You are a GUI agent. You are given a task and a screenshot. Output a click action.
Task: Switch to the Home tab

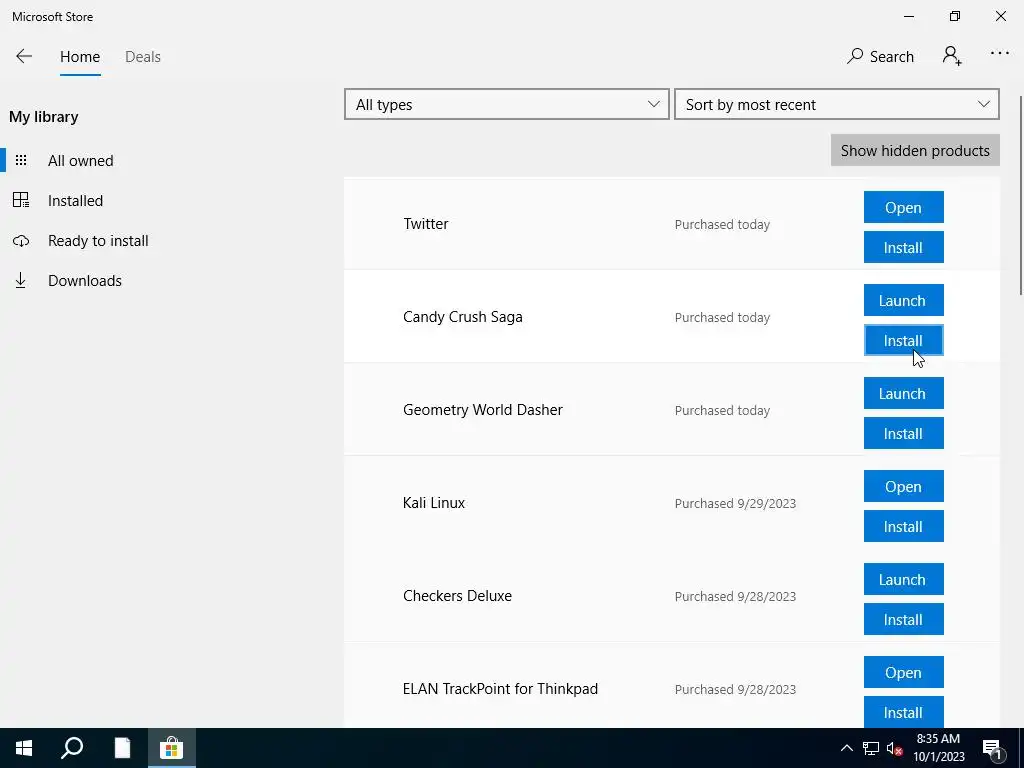pyautogui.click(x=80, y=57)
